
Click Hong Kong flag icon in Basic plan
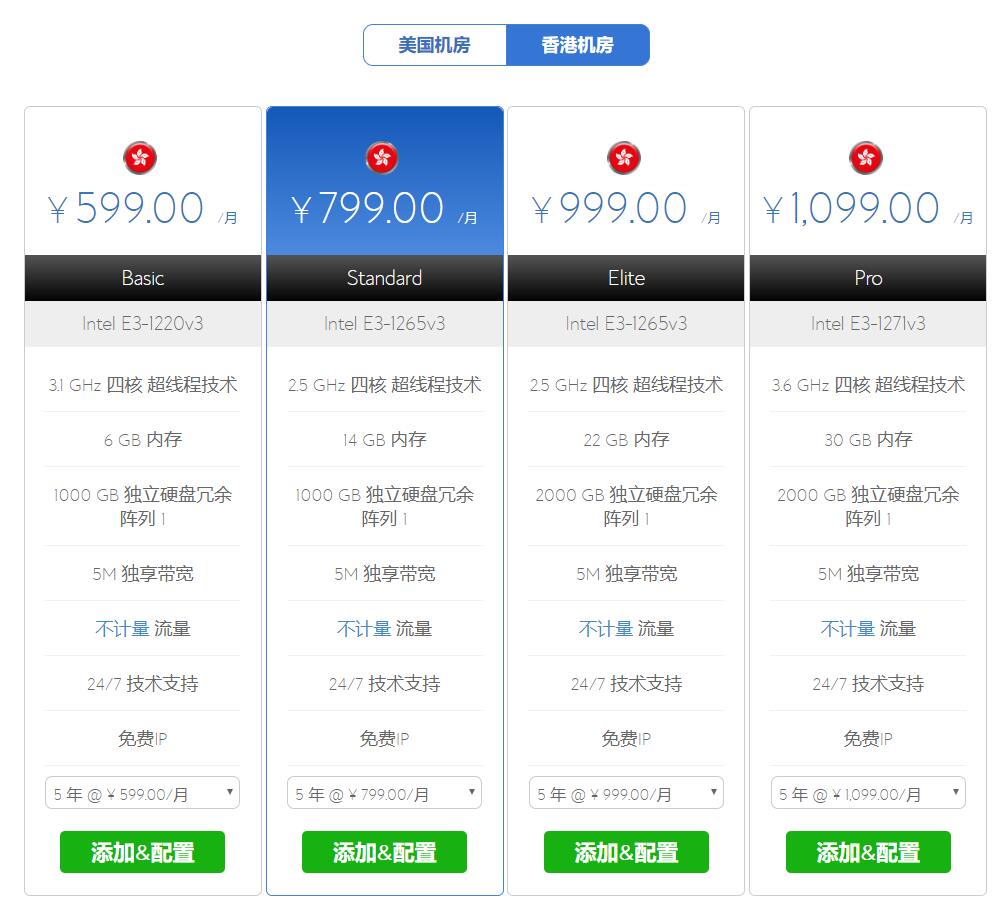coord(140,158)
